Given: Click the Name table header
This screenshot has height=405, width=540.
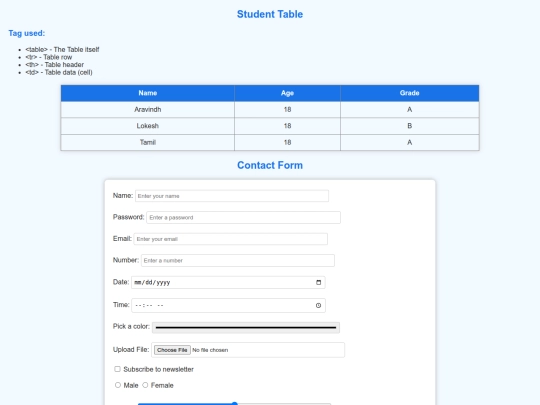Looking at the screenshot, I should tap(148, 93).
